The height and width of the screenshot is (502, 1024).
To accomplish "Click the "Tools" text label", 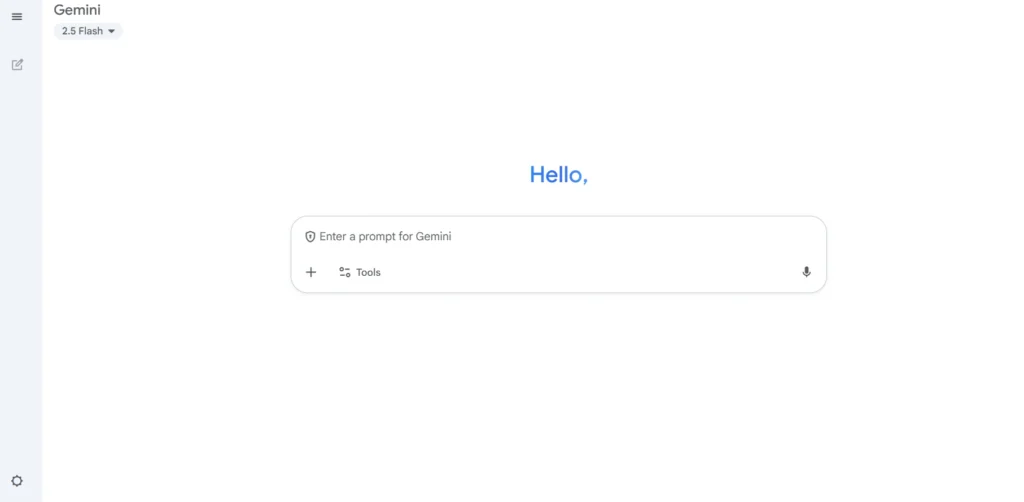I will click(368, 272).
